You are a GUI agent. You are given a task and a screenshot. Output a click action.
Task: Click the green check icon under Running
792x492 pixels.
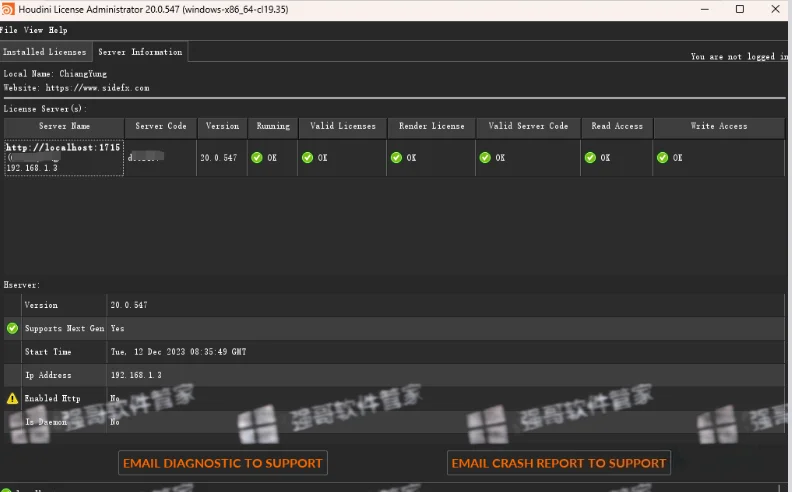(257, 158)
